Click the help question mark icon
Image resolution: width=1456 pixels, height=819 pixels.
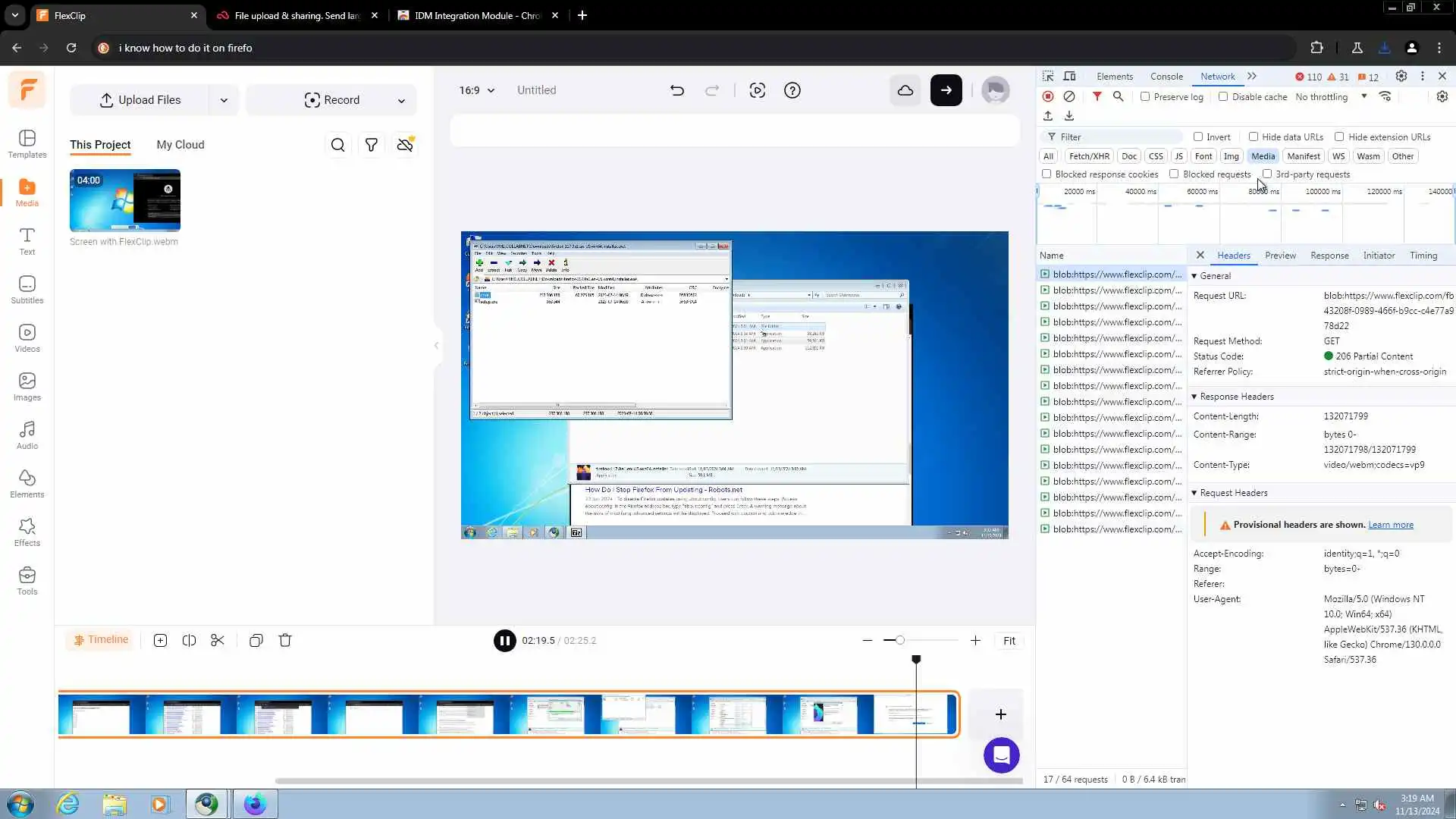click(x=792, y=90)
